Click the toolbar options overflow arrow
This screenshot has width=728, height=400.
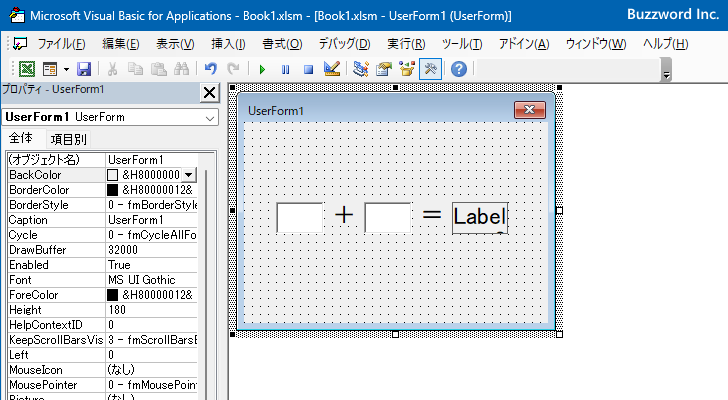point(667,75)
